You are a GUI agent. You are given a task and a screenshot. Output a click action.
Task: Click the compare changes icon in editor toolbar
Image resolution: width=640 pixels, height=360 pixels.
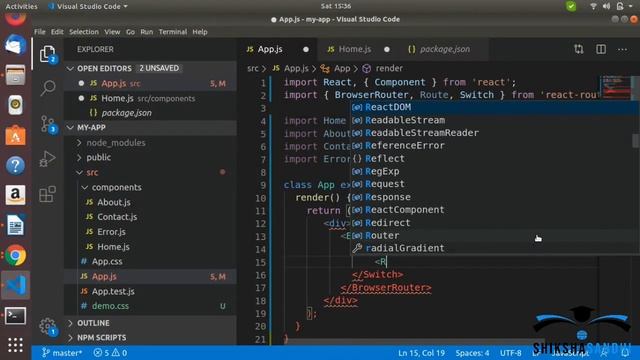pyautogui.click(x=579, y=49)
